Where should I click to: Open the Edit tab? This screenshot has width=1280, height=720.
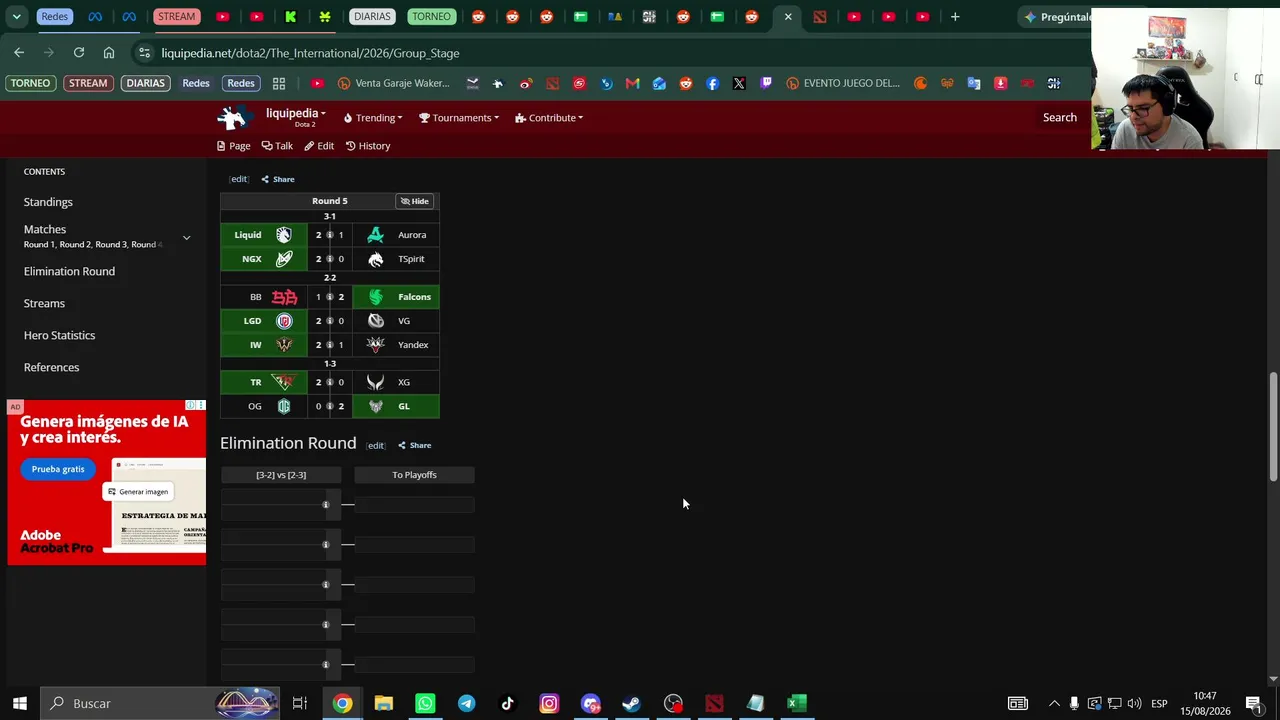coord(319,146)
